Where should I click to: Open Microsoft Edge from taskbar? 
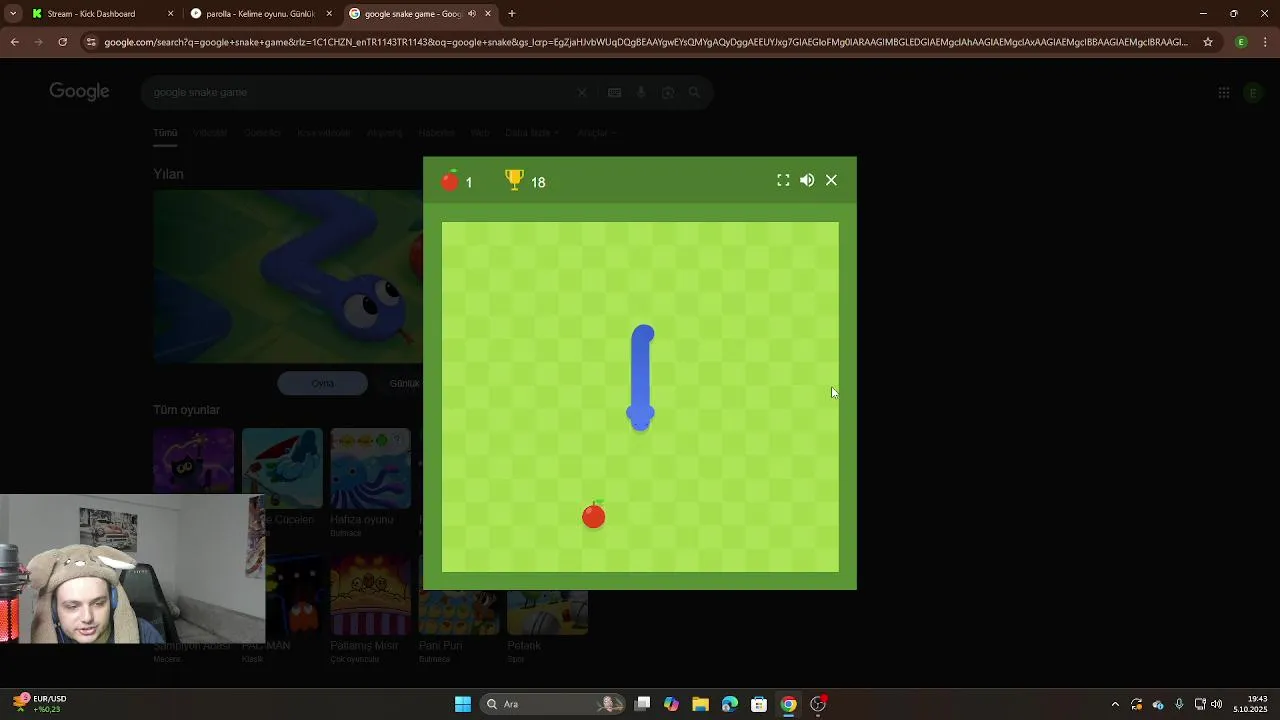[729, 704]
